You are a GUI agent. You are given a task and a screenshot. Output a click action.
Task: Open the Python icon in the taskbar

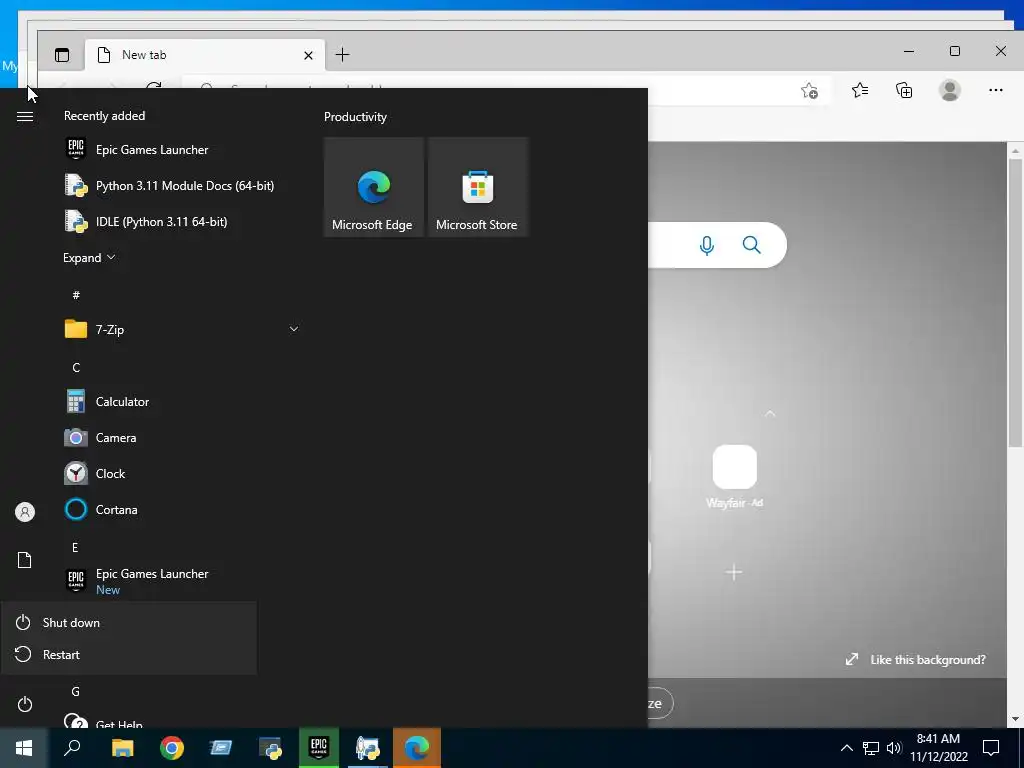pos(270,748)
